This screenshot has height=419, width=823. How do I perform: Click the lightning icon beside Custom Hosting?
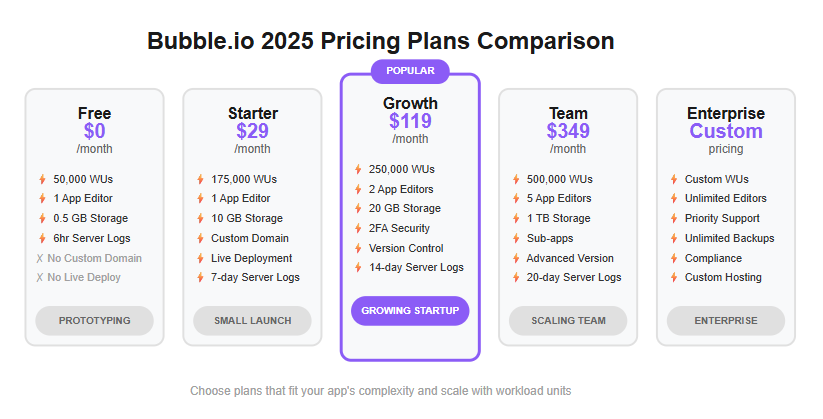(x=674, y=278)
